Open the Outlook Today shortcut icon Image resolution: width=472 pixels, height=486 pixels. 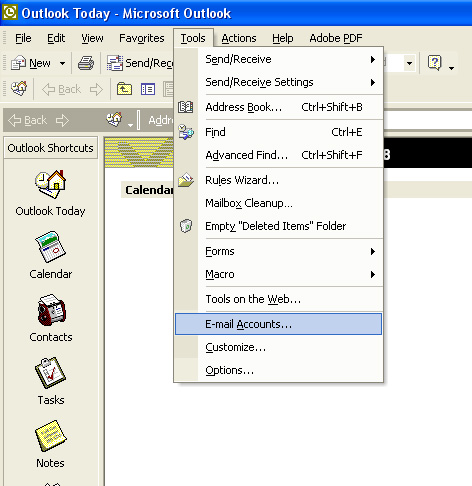[51, 184]
